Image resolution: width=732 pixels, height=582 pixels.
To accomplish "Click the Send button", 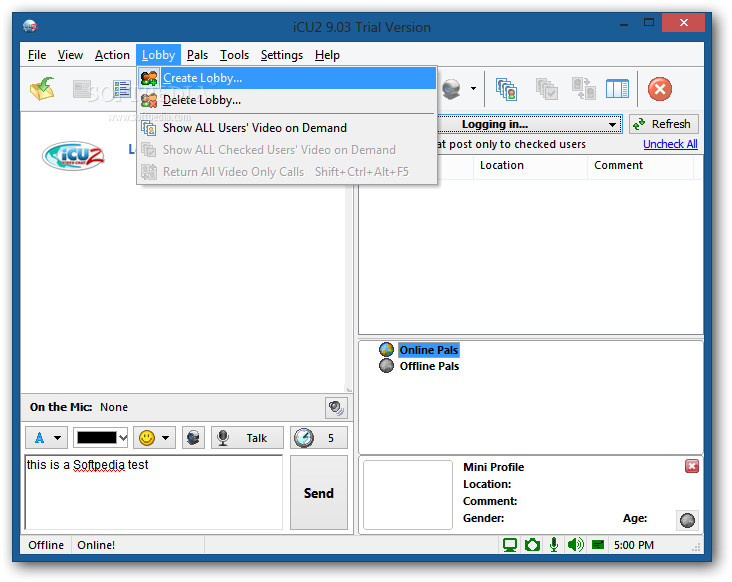I will tap(318, 493).
